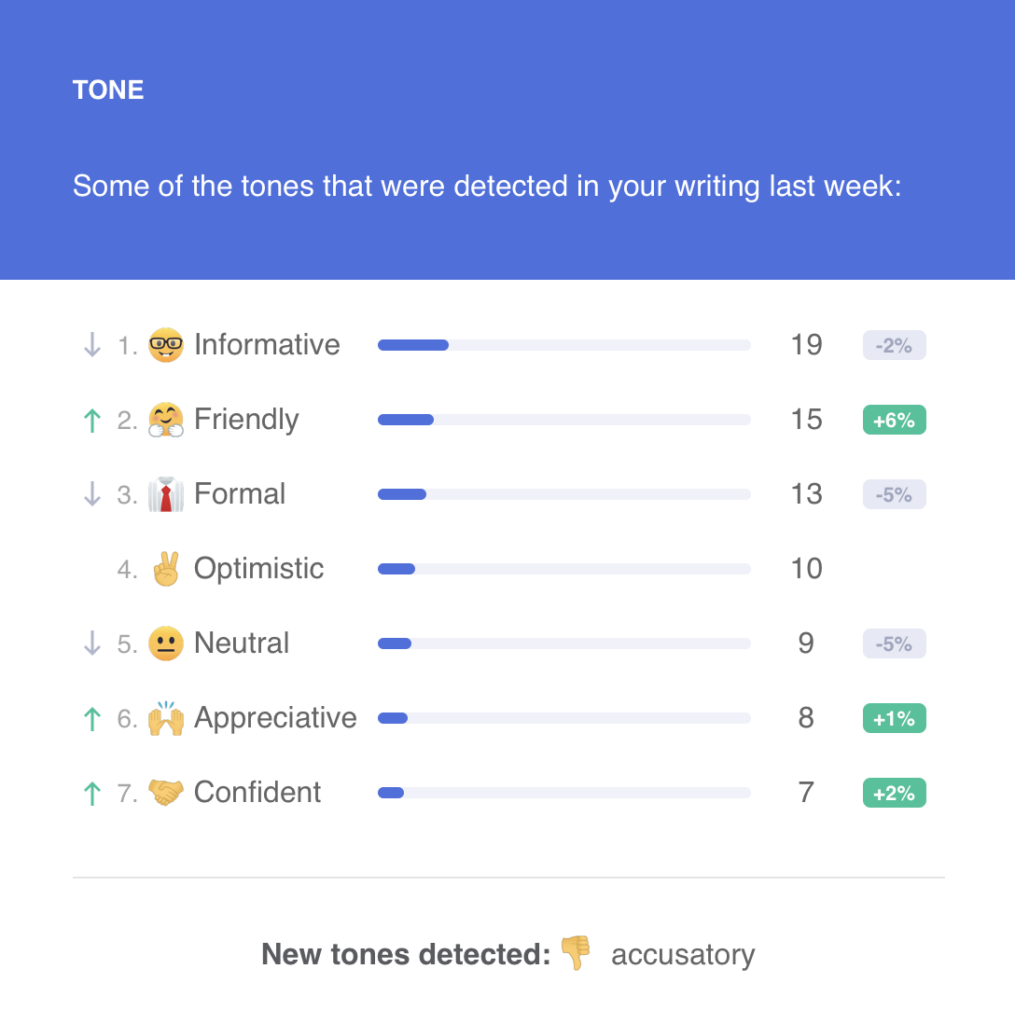Viewport: 1015px width, 1024px height.
Task: Click the nerd face emoji beside Informative
Action: 165,345
